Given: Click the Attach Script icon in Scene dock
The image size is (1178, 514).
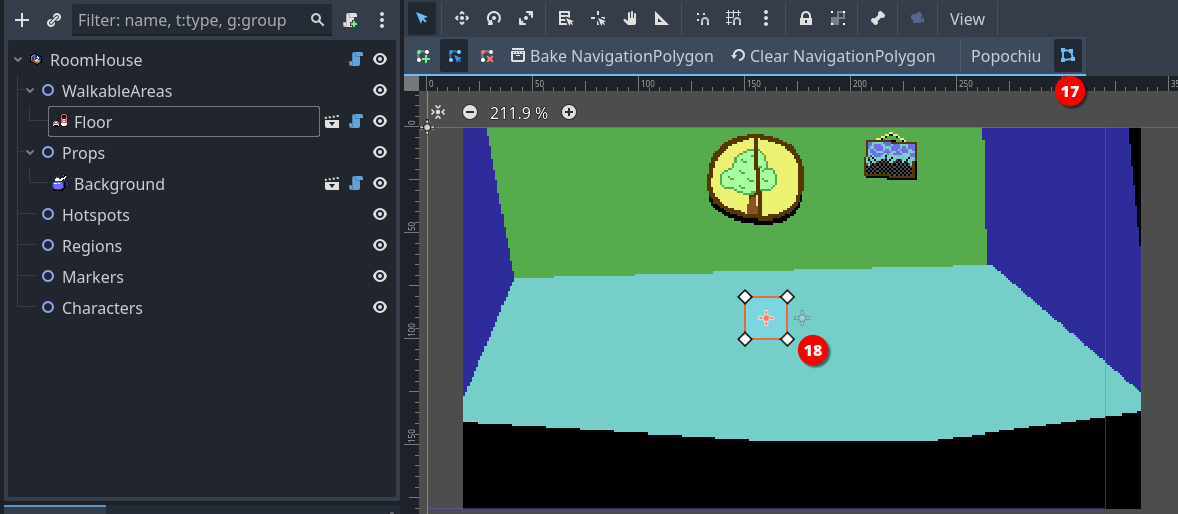Looking at the screenshot, I should pos(350,20).
